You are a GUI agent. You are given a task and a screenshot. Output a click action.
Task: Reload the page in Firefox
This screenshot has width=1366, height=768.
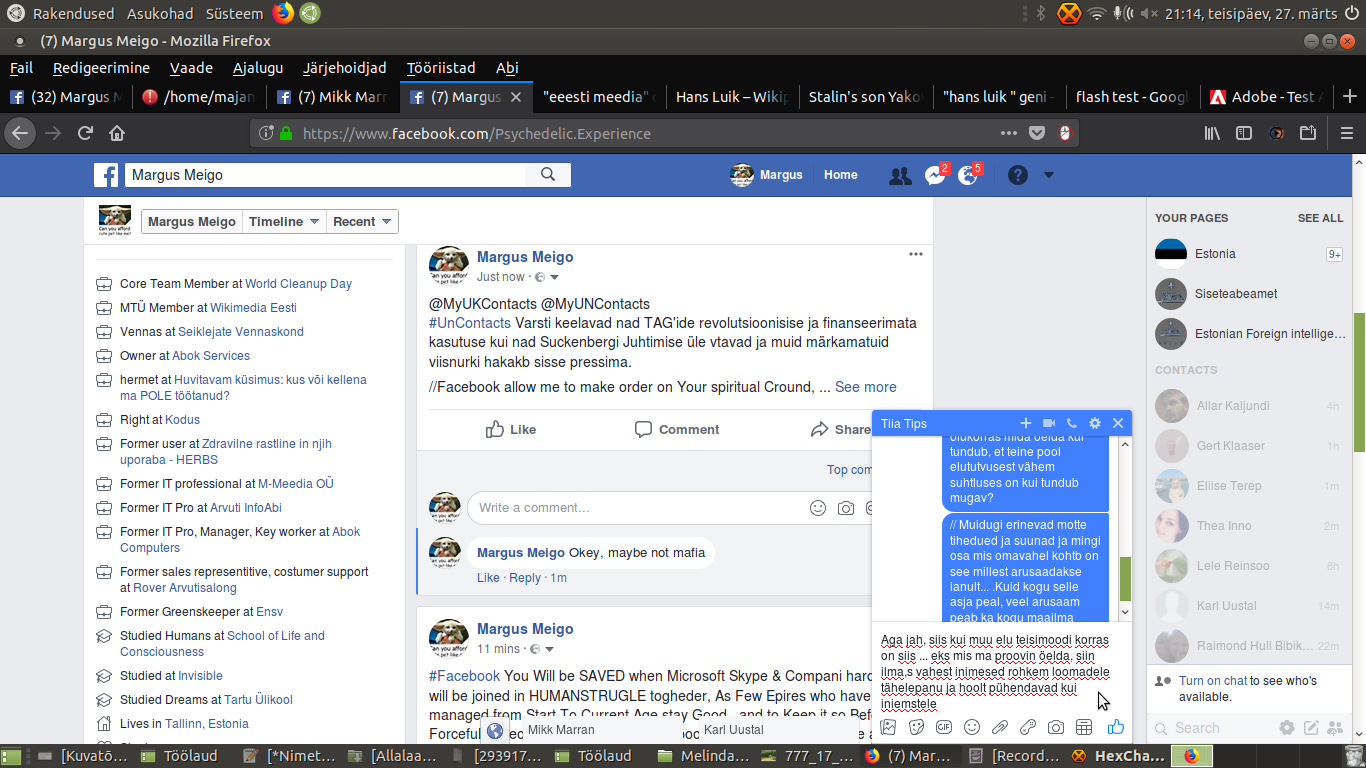[x=86, y=133]
